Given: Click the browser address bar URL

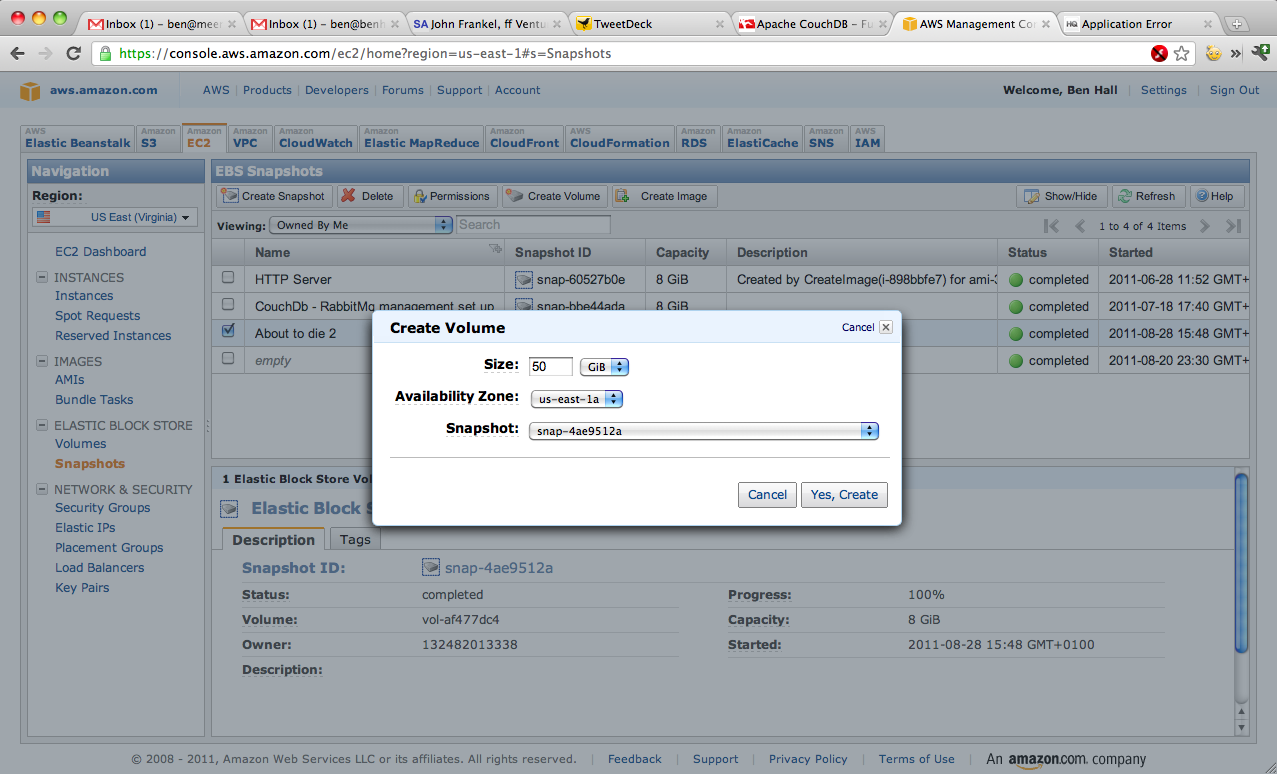Looking at the screenshot, I should 365,54.
